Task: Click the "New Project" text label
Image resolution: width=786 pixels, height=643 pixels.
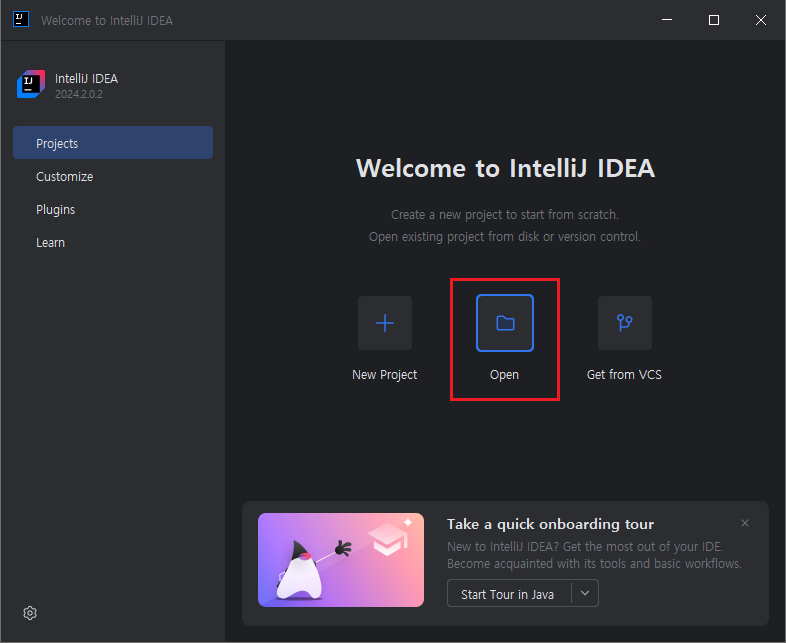Action: click(x=385, y=375)
